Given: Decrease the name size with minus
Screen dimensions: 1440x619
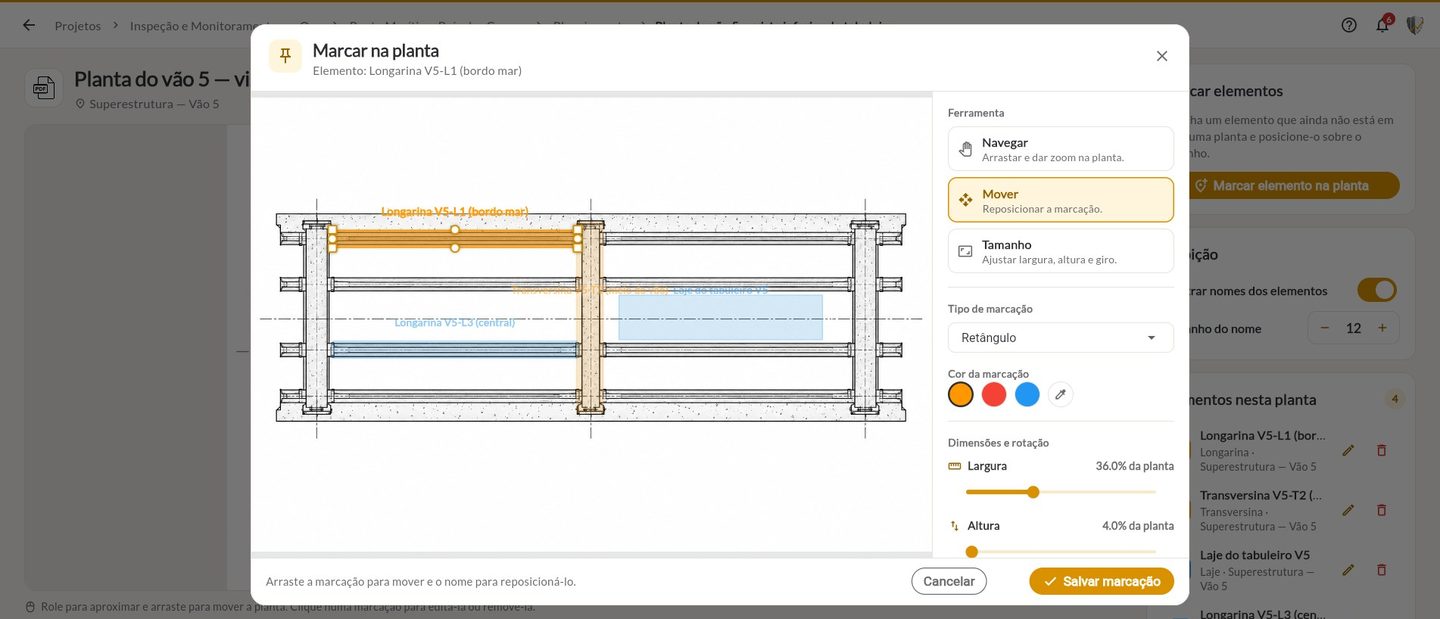Looking at the screenshot, I should [x=1325, y=328].
